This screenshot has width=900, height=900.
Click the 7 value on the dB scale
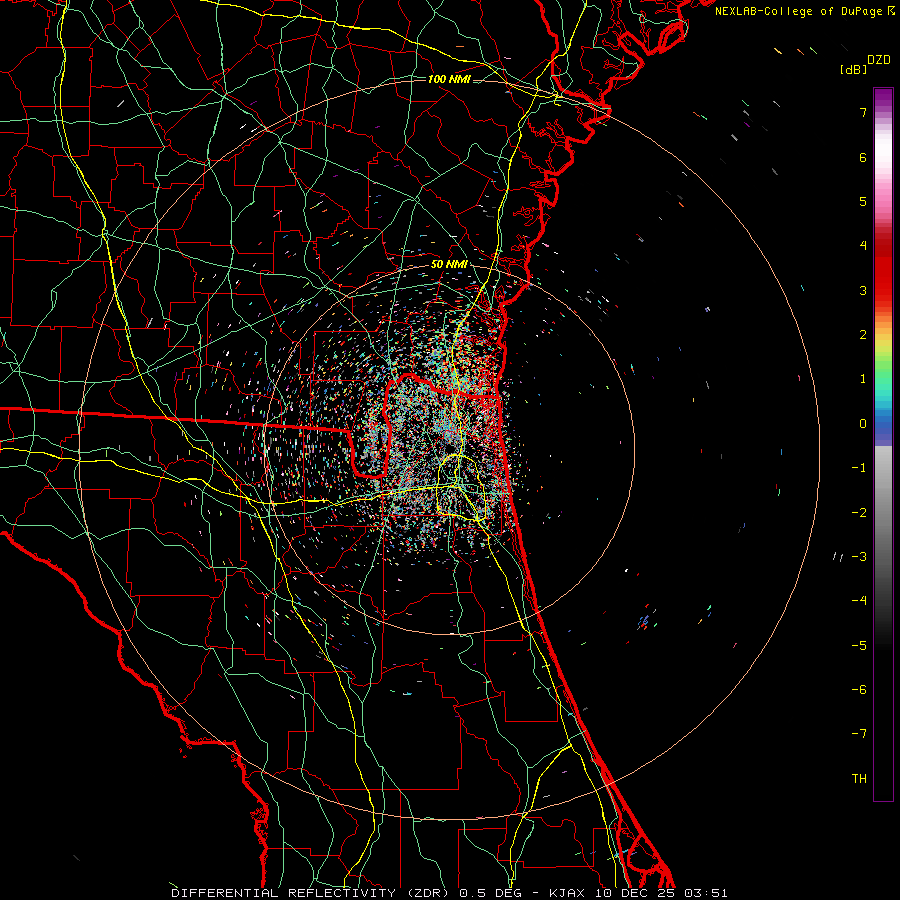click(x=863, y=112)
